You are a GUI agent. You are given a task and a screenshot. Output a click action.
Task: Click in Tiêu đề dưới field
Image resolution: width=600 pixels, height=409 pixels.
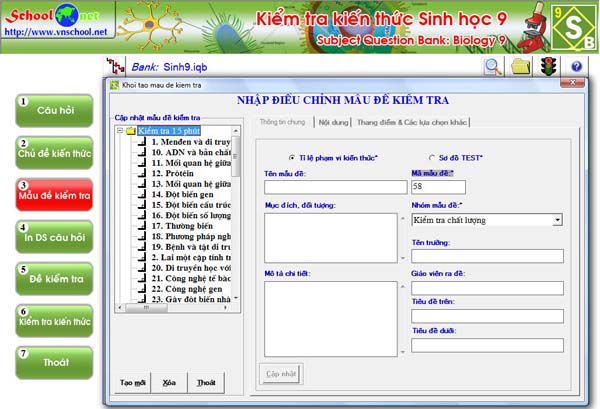(488, 345)
